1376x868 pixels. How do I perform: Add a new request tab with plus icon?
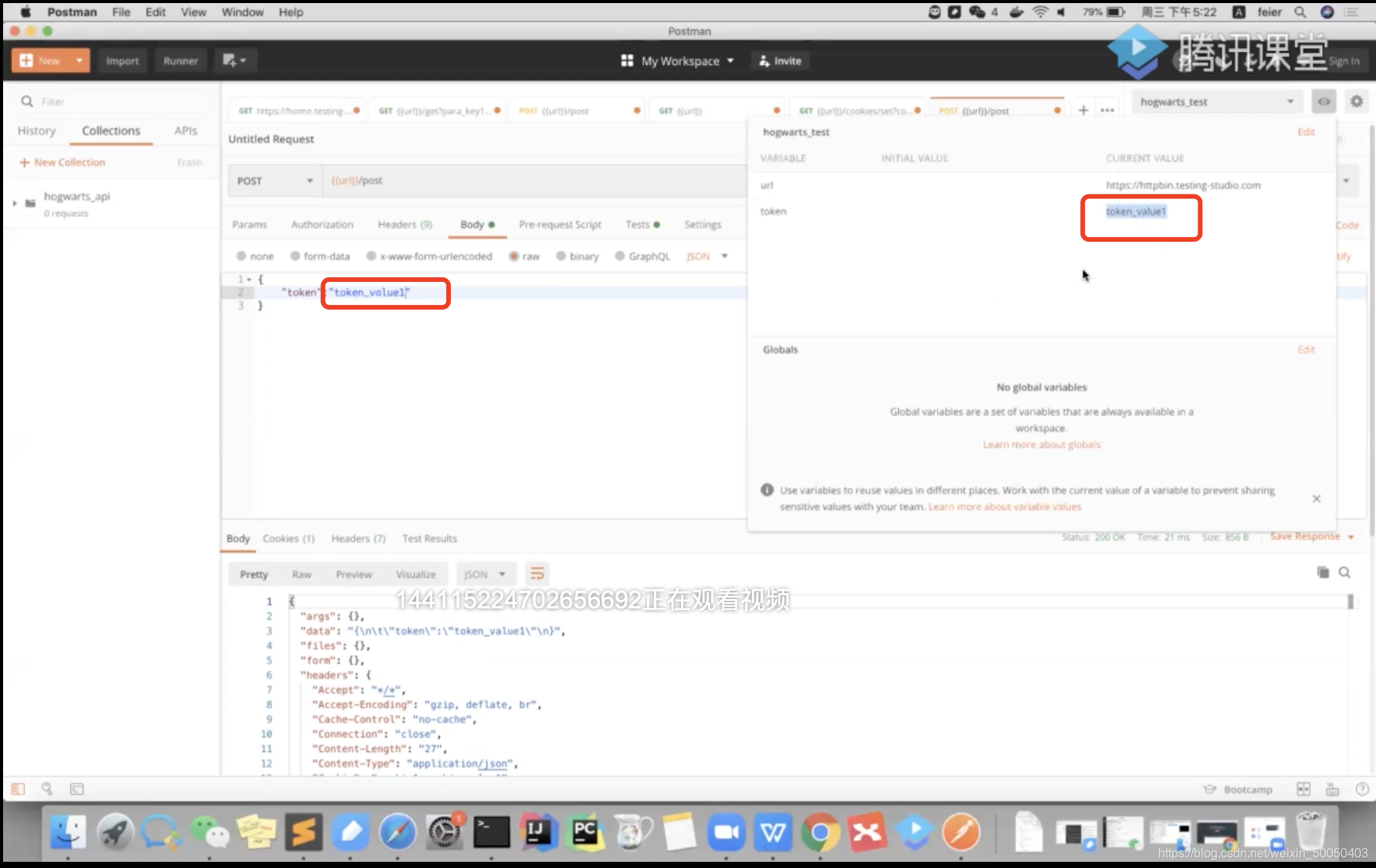(1083, 110)
